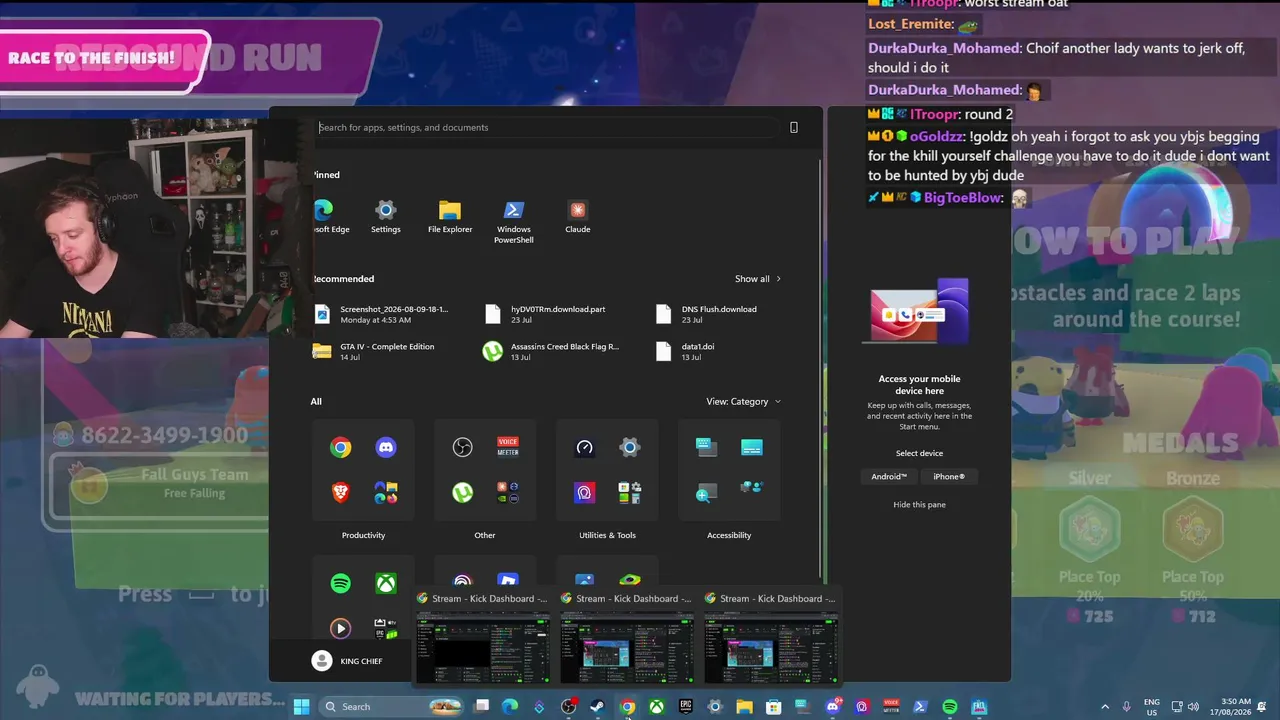
Task: Open the speed test app in Utilities & Tools
Action: (585, 448)
